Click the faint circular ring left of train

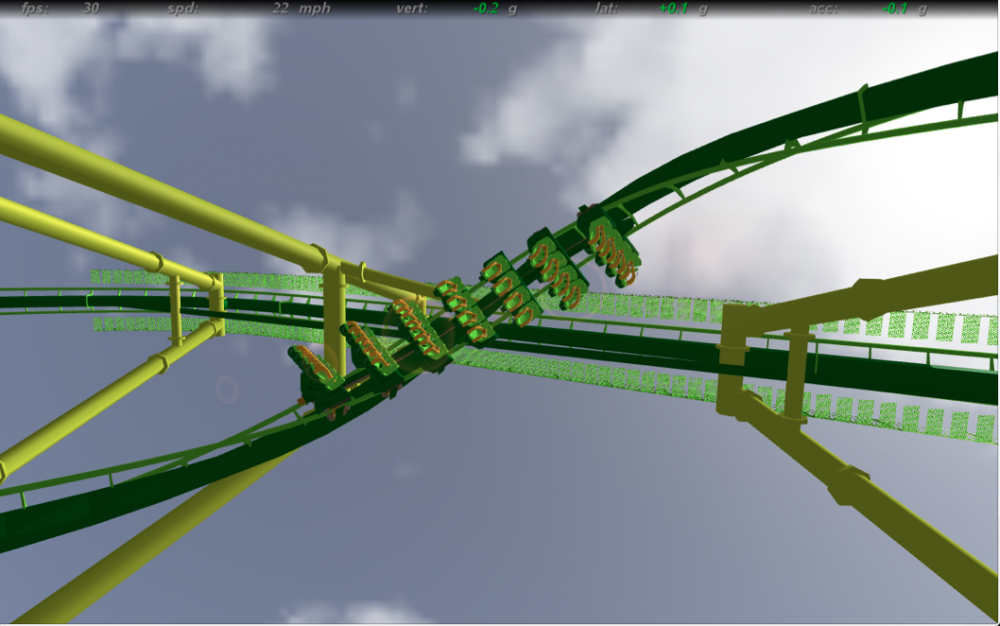228,388
